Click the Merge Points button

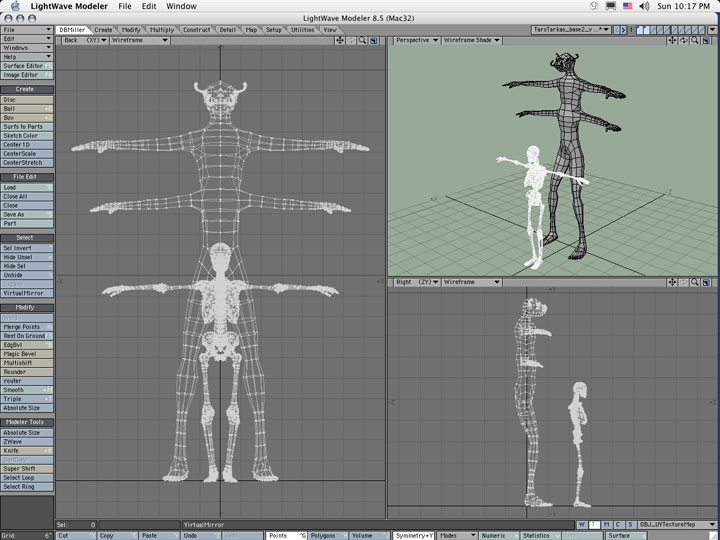coord(27,327)
